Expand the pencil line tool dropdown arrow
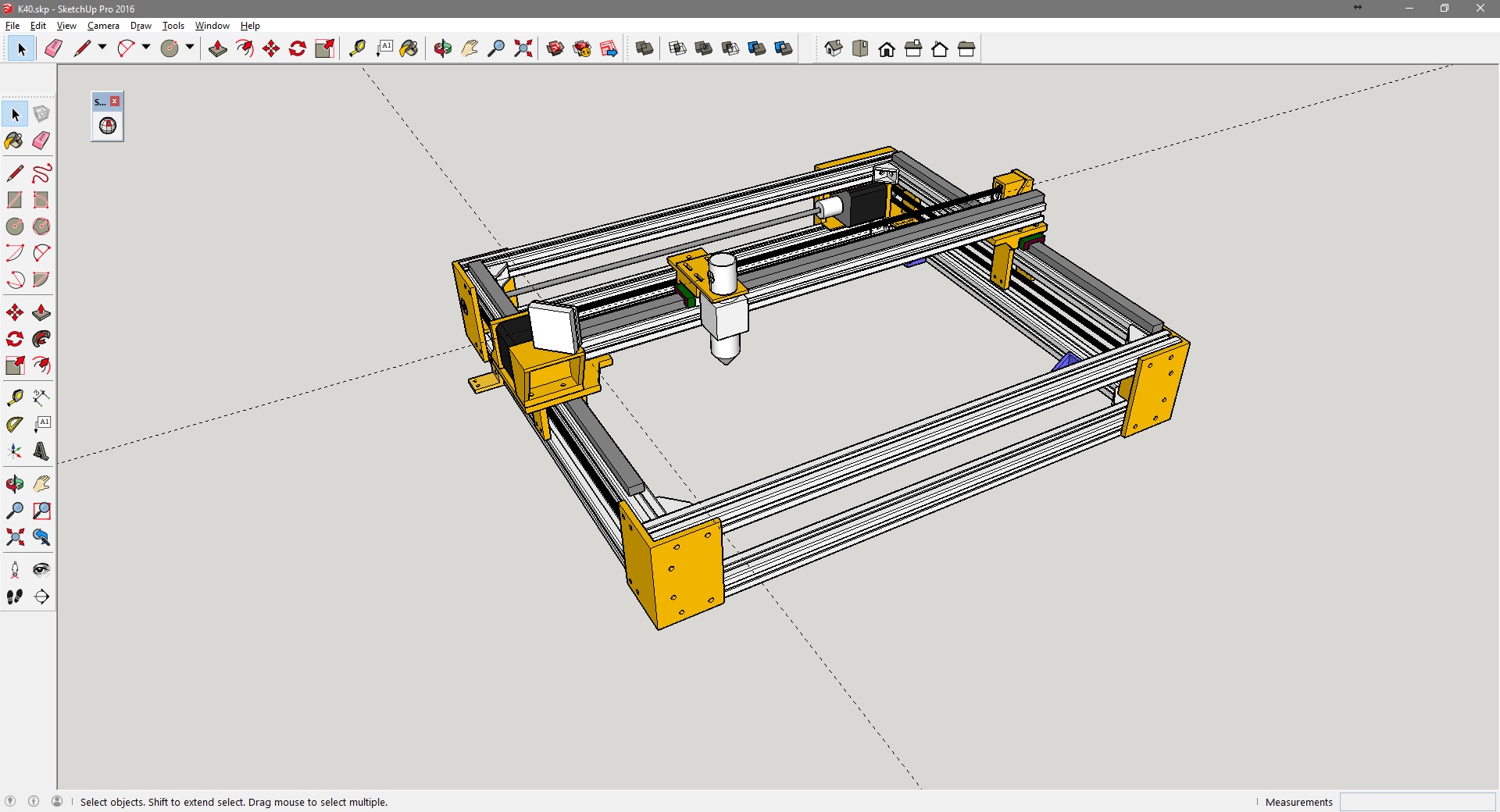 102,48
